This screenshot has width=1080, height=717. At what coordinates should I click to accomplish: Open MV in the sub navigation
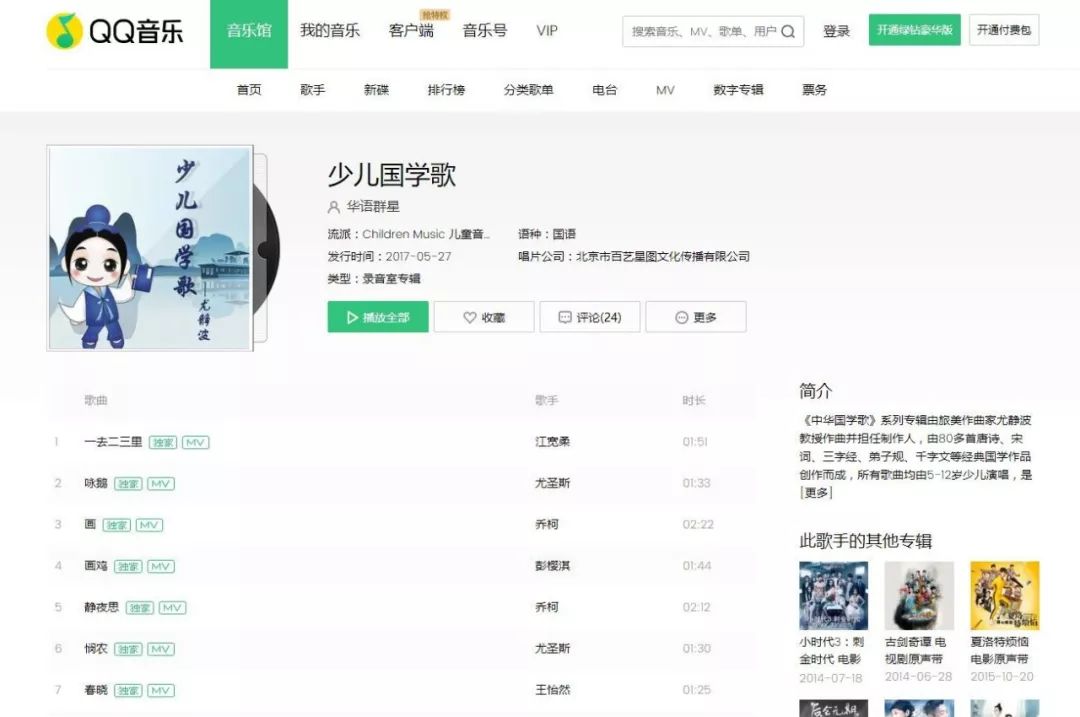(665, 90)
